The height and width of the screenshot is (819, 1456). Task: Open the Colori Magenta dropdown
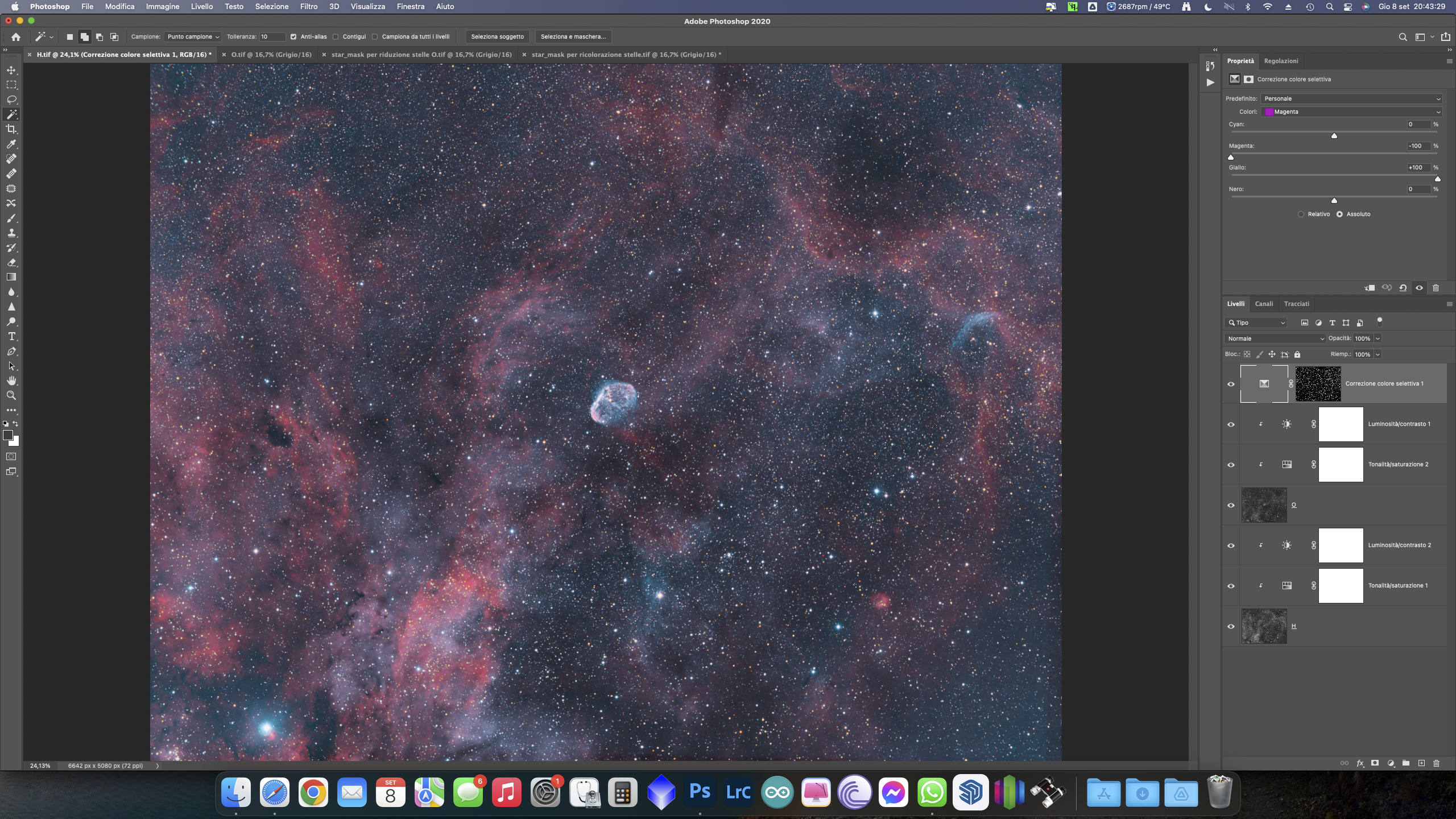1351,112
